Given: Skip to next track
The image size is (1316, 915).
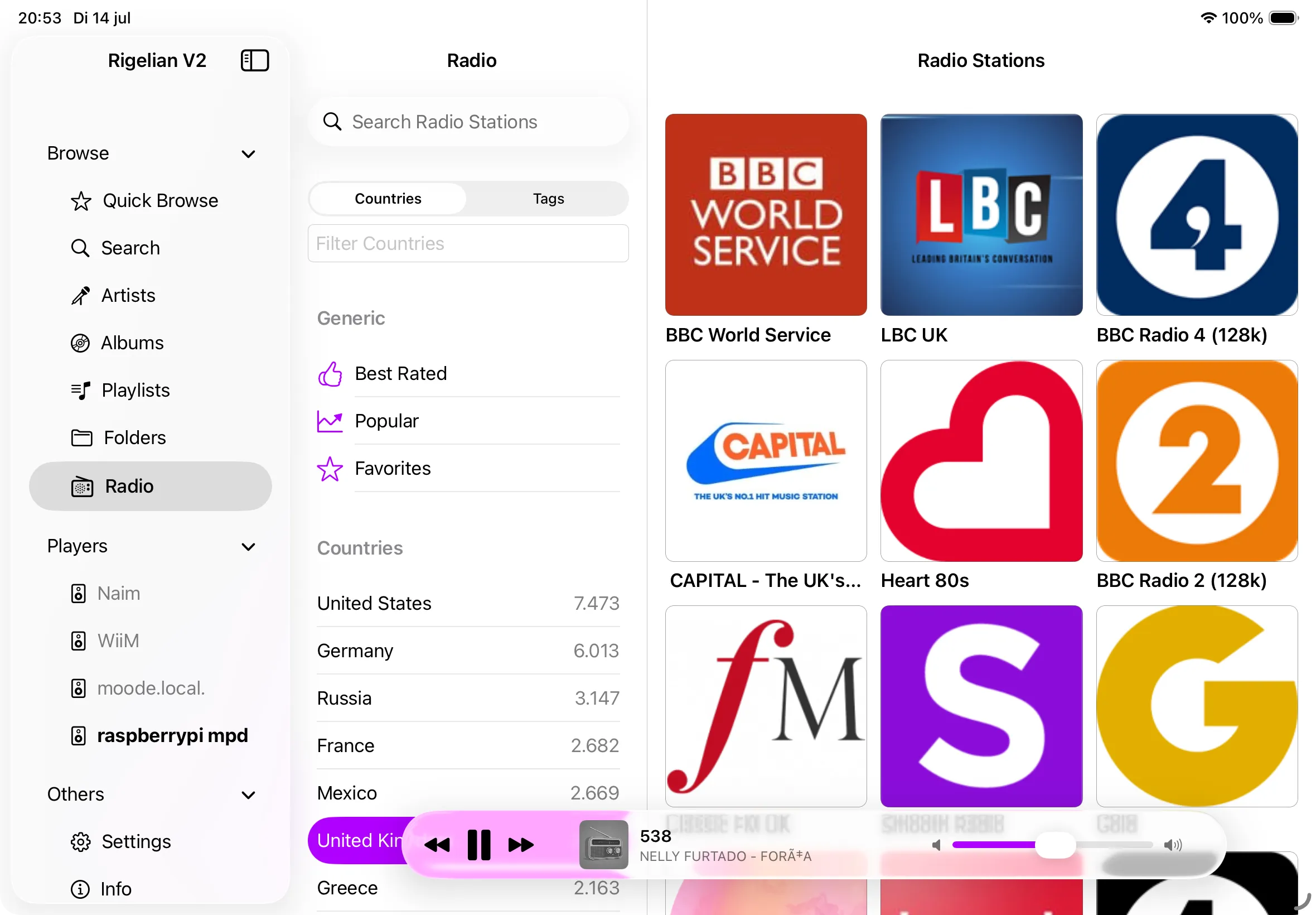Looking at the screenshot, I should pos(521,845).
